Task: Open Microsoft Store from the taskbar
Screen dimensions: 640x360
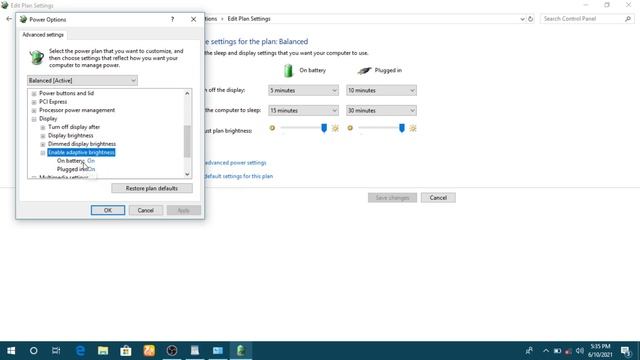Action: 126,351
